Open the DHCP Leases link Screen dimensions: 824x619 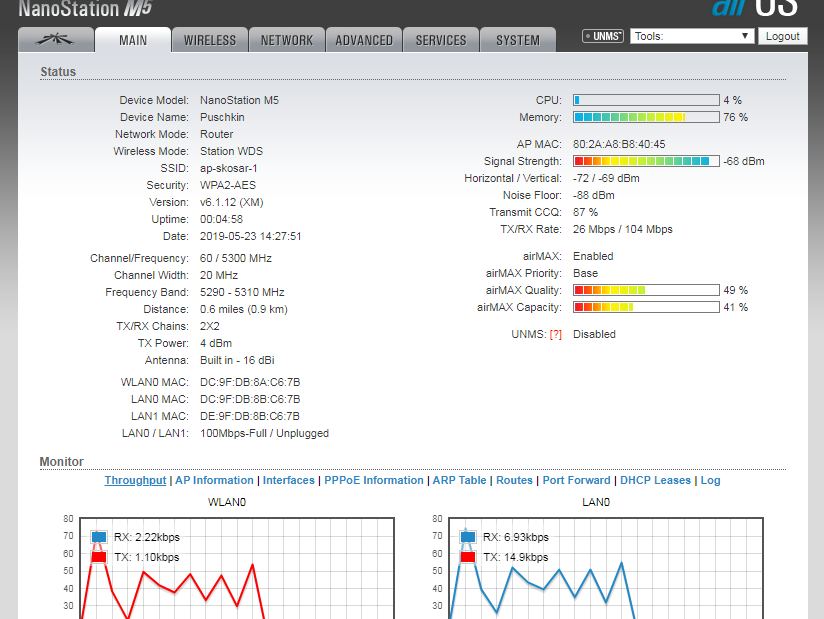(655, 480)
